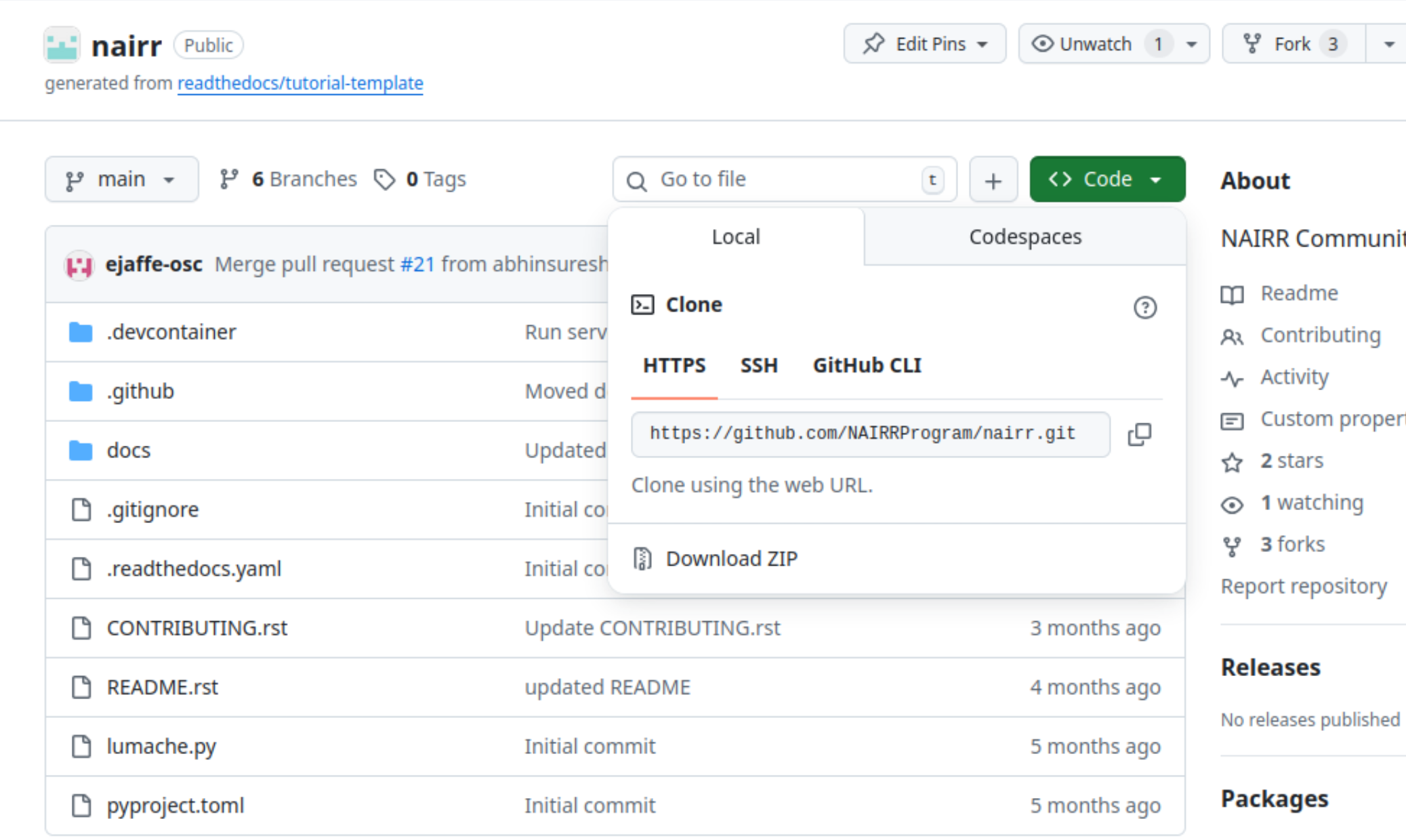Click the lumache.py file icon

(81, 746)
